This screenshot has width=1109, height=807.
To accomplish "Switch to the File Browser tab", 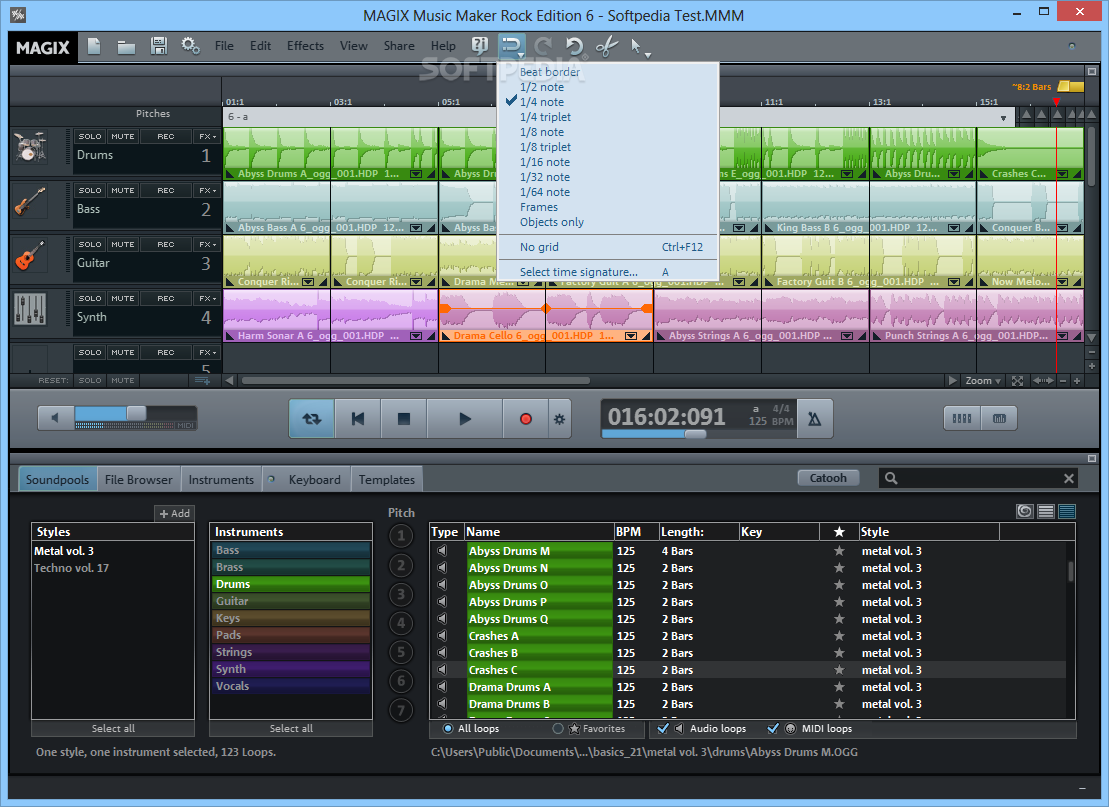I will click(x=139, y=480).
